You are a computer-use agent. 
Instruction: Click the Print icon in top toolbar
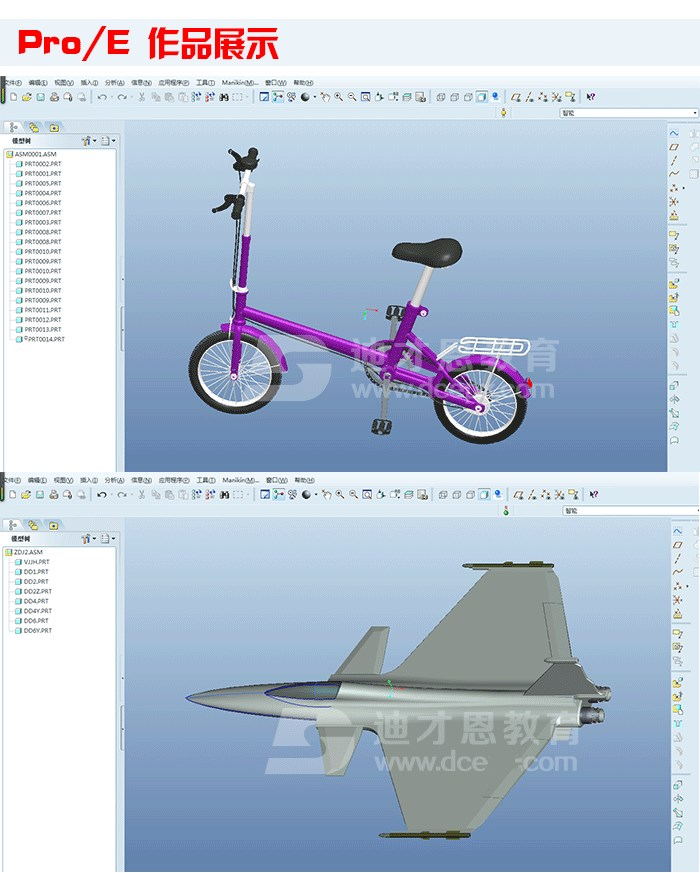point(54,97)
